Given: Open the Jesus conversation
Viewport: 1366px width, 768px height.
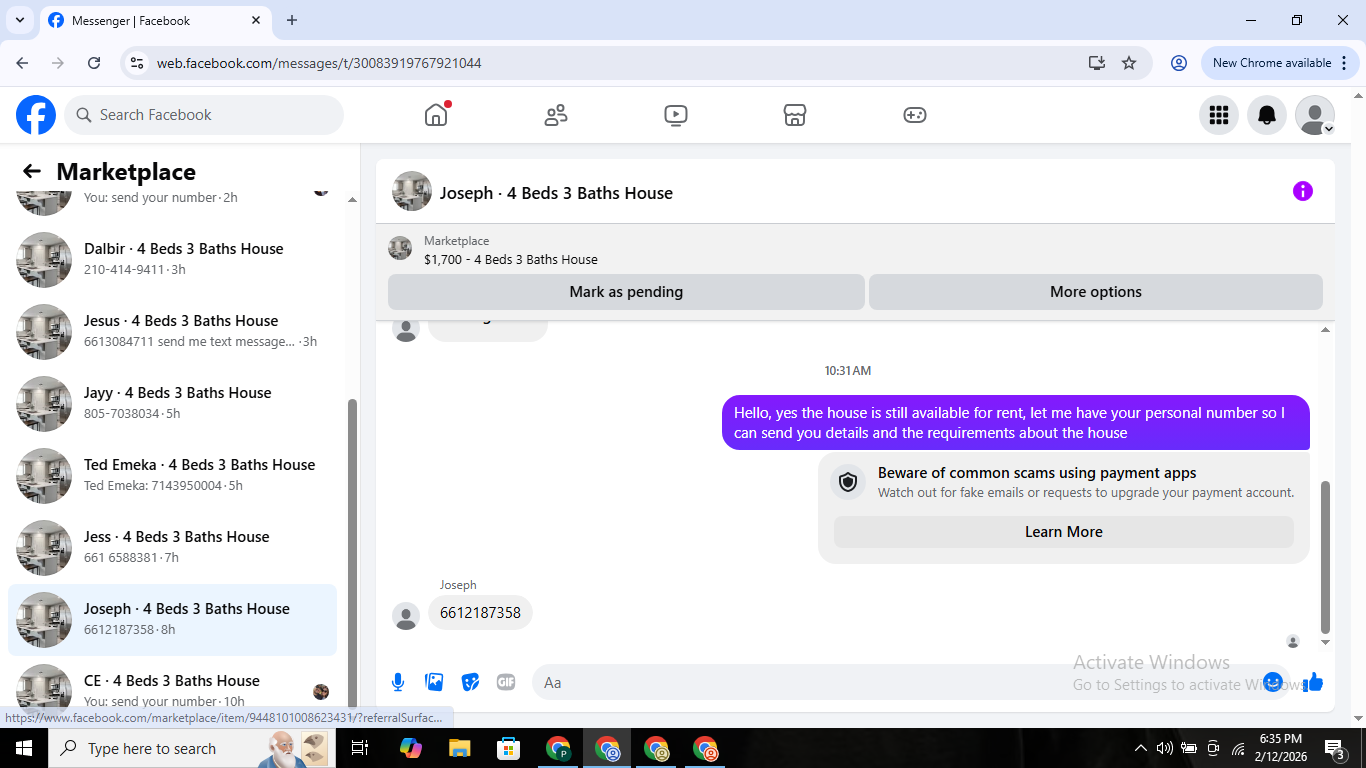Looking at the screenshot, I should click(x=172, y=331).
